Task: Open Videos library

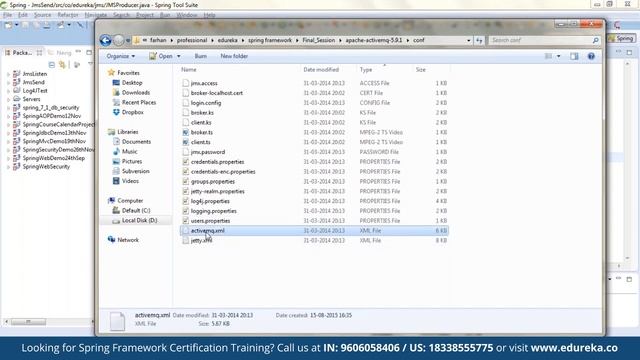Action: click(130, 181)
